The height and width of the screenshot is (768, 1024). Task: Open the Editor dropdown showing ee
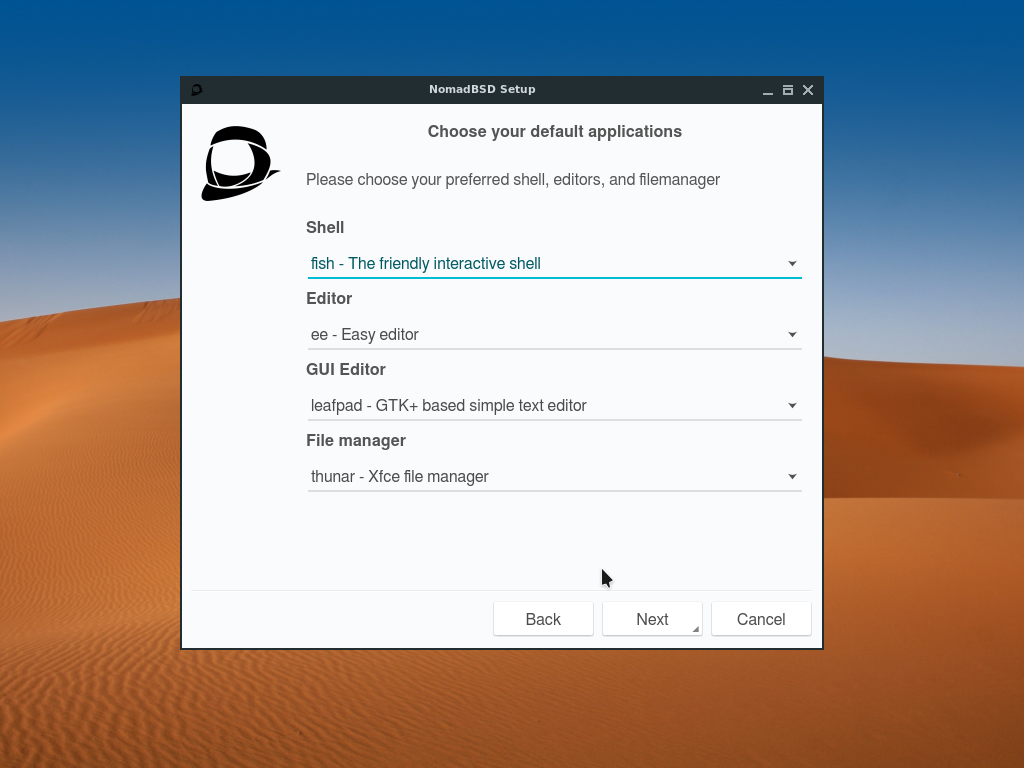click(x=554, y=334)
